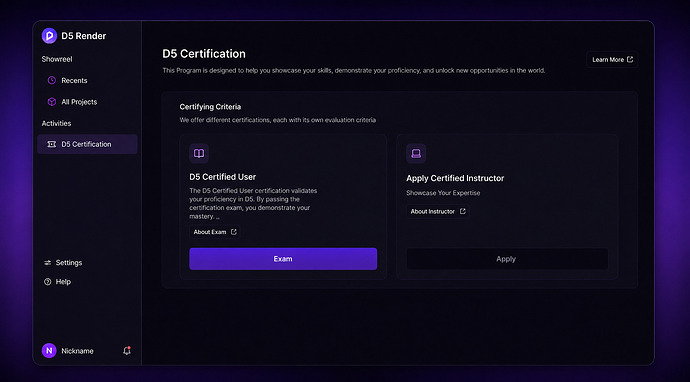
Task: Click the D5 Render logo icon
Action: coord(49,36)
